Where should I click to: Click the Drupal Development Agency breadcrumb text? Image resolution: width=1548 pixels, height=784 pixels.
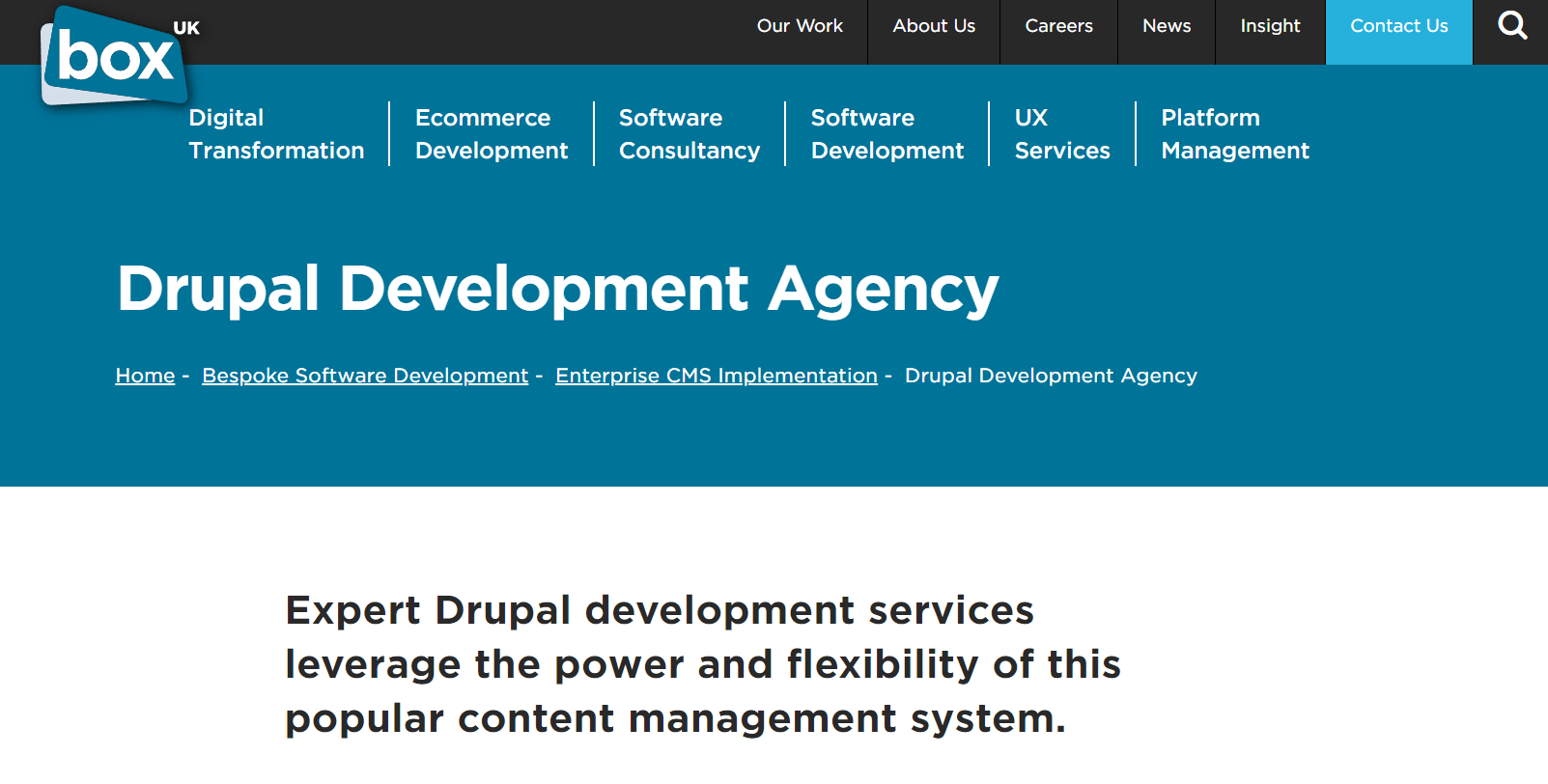point(1050,376)
